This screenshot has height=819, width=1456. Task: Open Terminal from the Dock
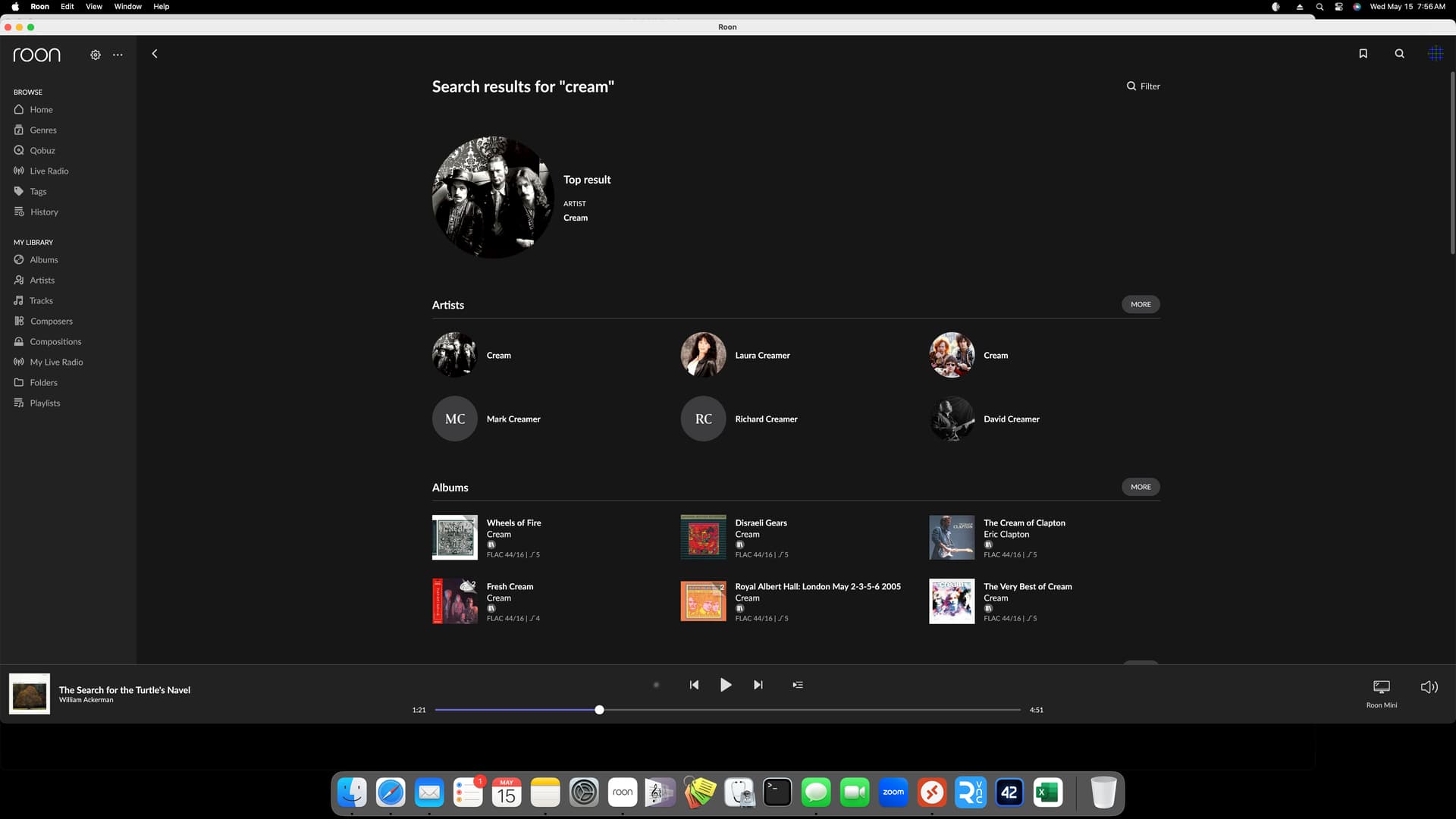[777, 793]
